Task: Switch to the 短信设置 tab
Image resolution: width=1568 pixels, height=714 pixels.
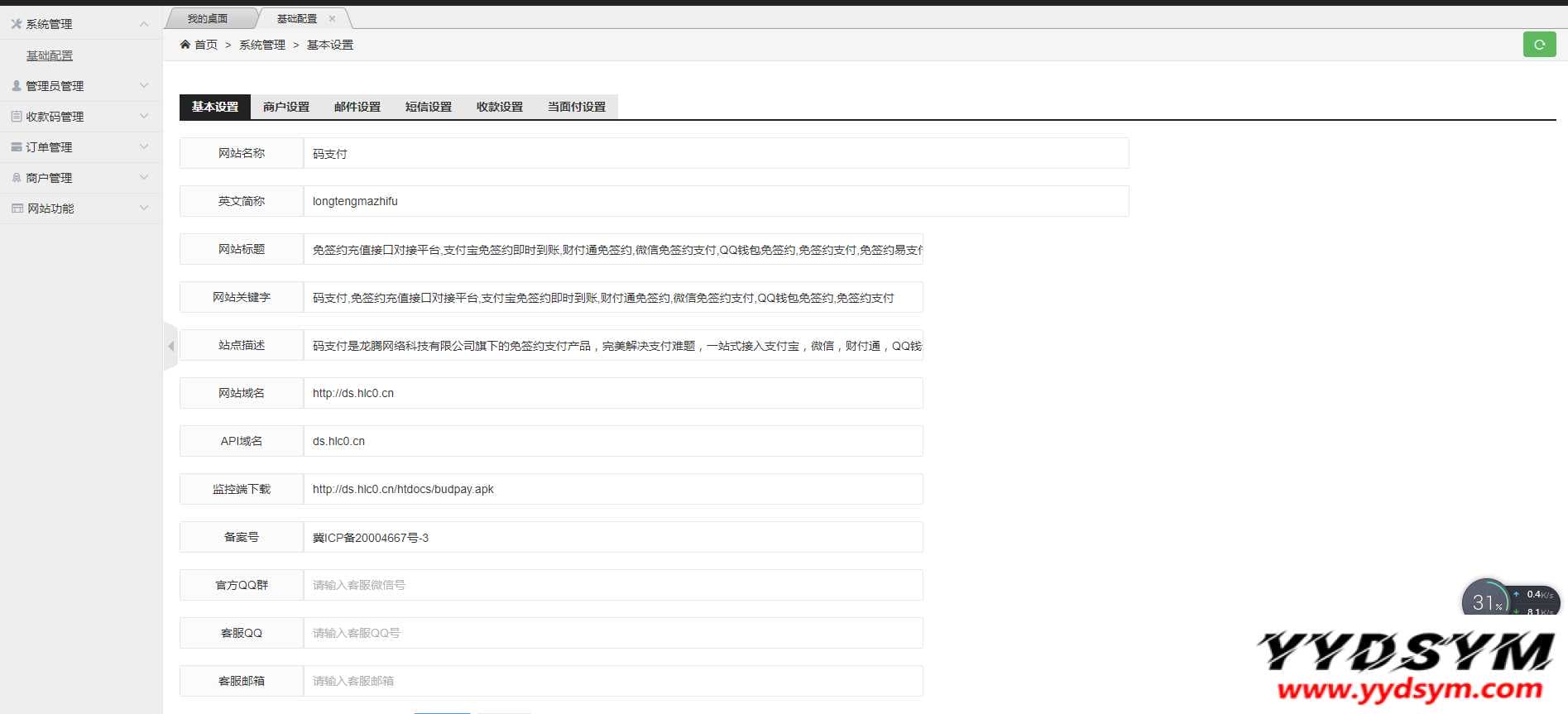Action: click(429, 107)
